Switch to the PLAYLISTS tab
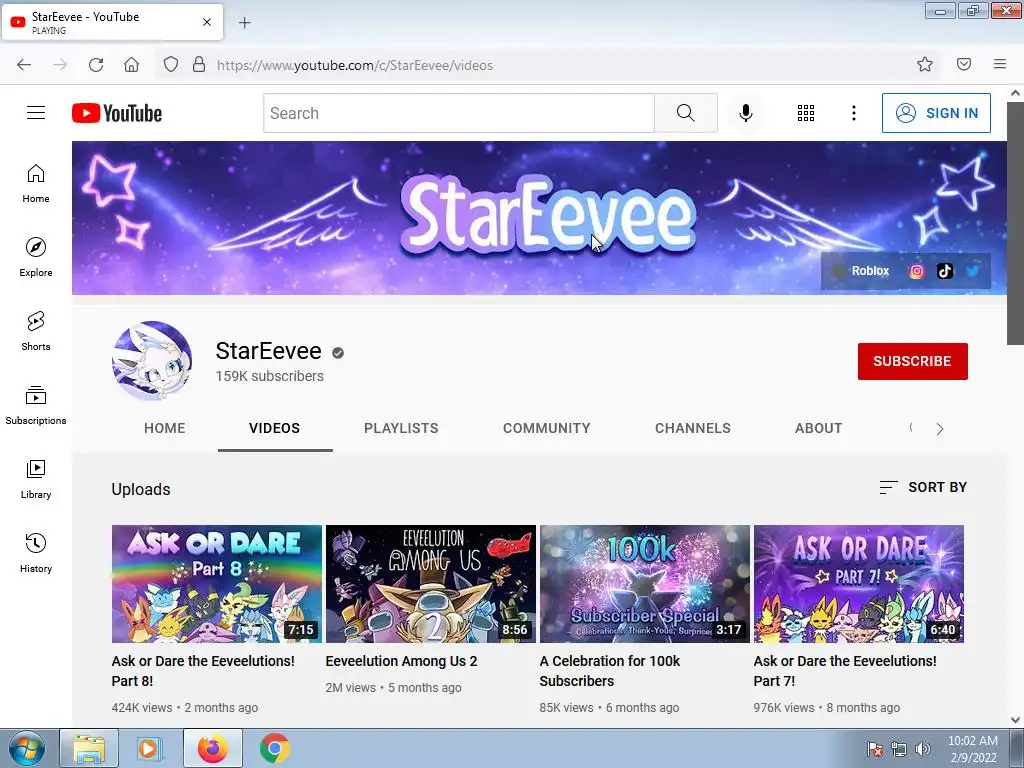Viewport: 1024px width, 768px height. [x=401, y=428]
